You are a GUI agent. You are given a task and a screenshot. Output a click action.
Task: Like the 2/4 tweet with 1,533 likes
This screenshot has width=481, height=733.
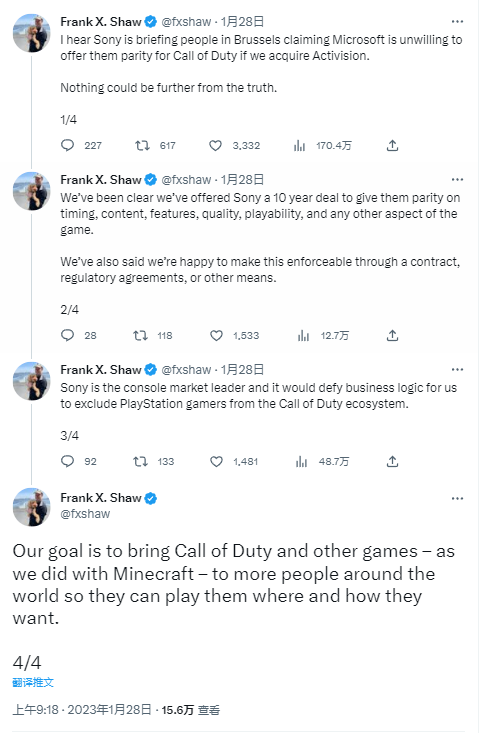(x=216, y=335)
